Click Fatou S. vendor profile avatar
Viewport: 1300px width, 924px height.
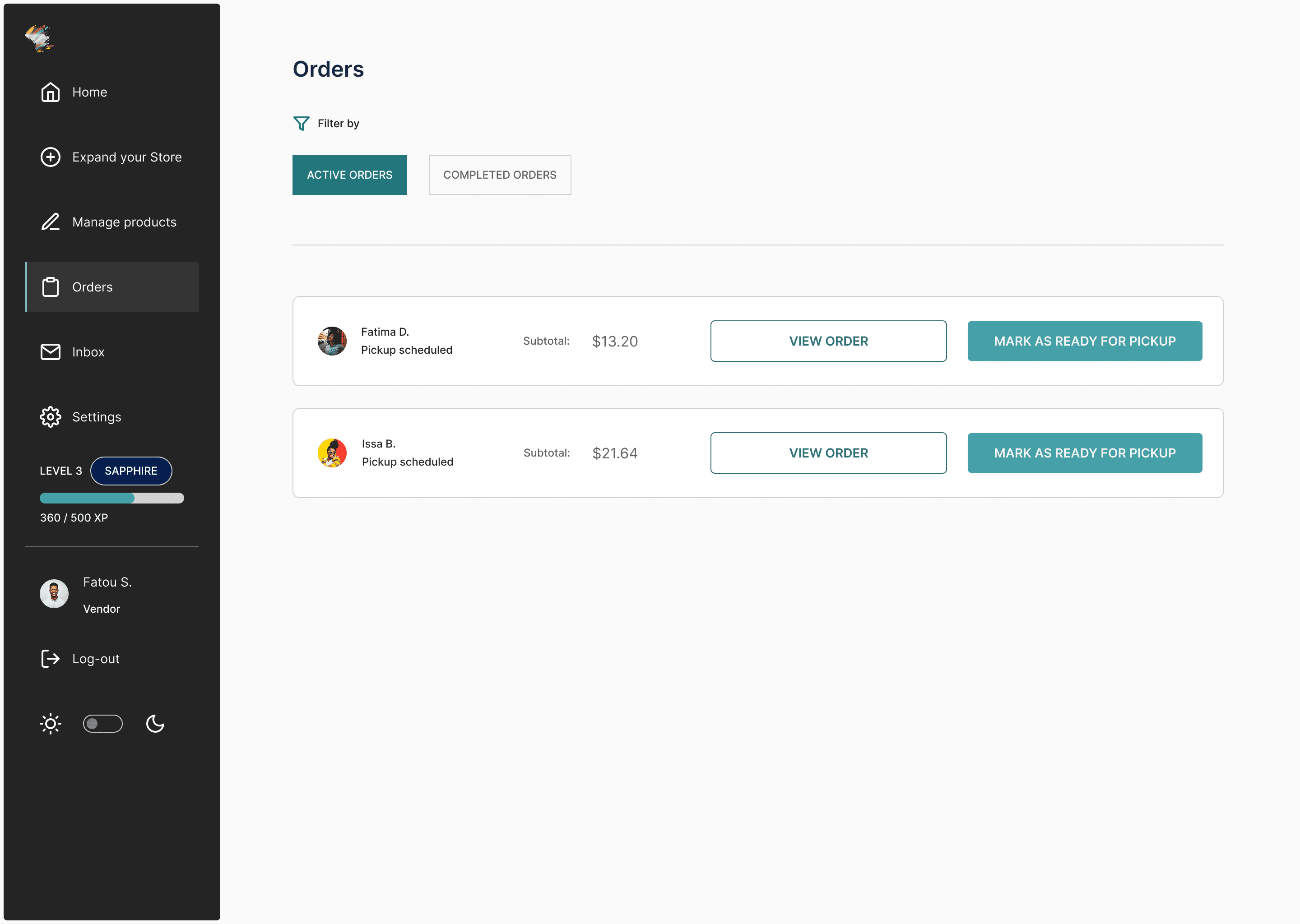(x=54, y=593)
